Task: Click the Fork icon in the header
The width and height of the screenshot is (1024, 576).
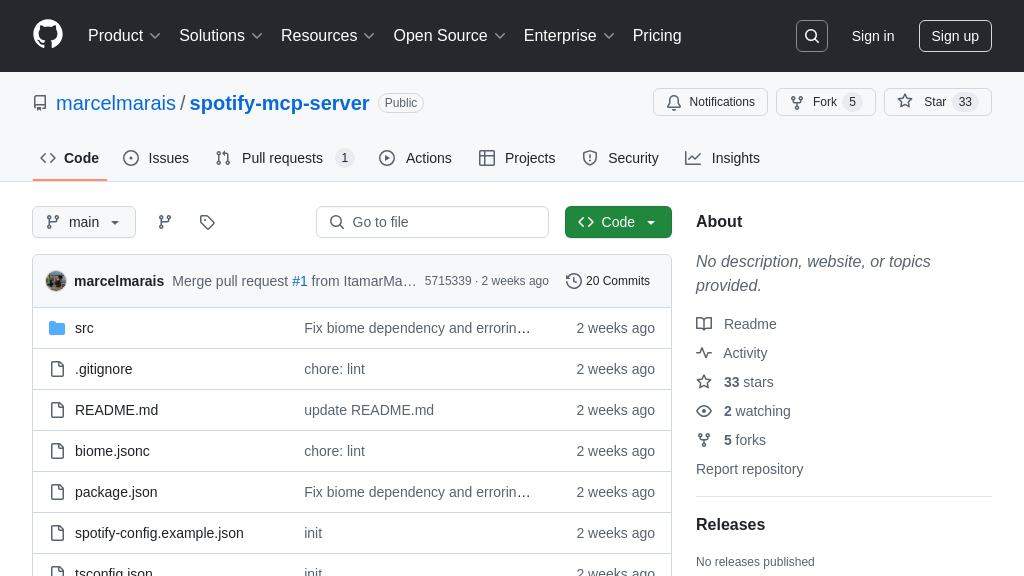Action: (797, 103)
